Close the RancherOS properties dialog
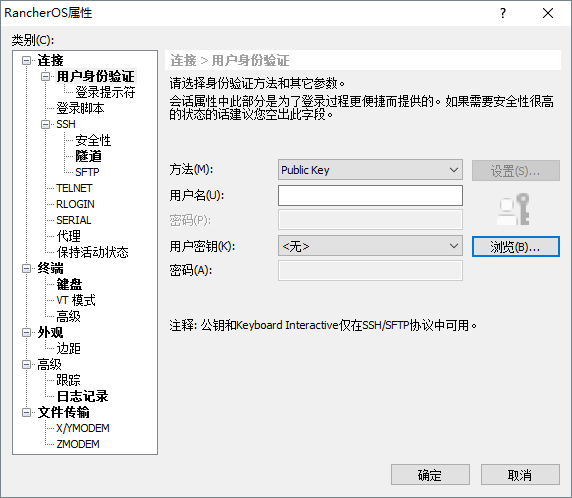The height and width of the screenshot is (498, 572). tap(548, 13)
